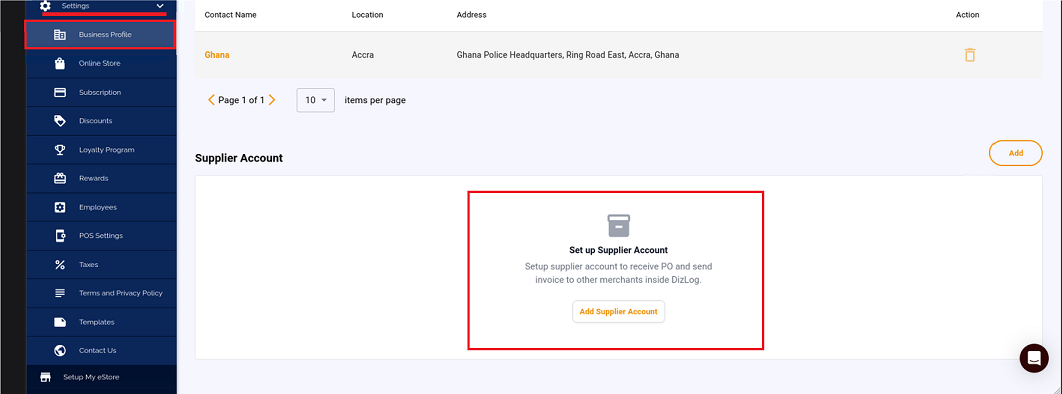
Task: Click the Add Supplier Account button
Action: tap(618, 311)
